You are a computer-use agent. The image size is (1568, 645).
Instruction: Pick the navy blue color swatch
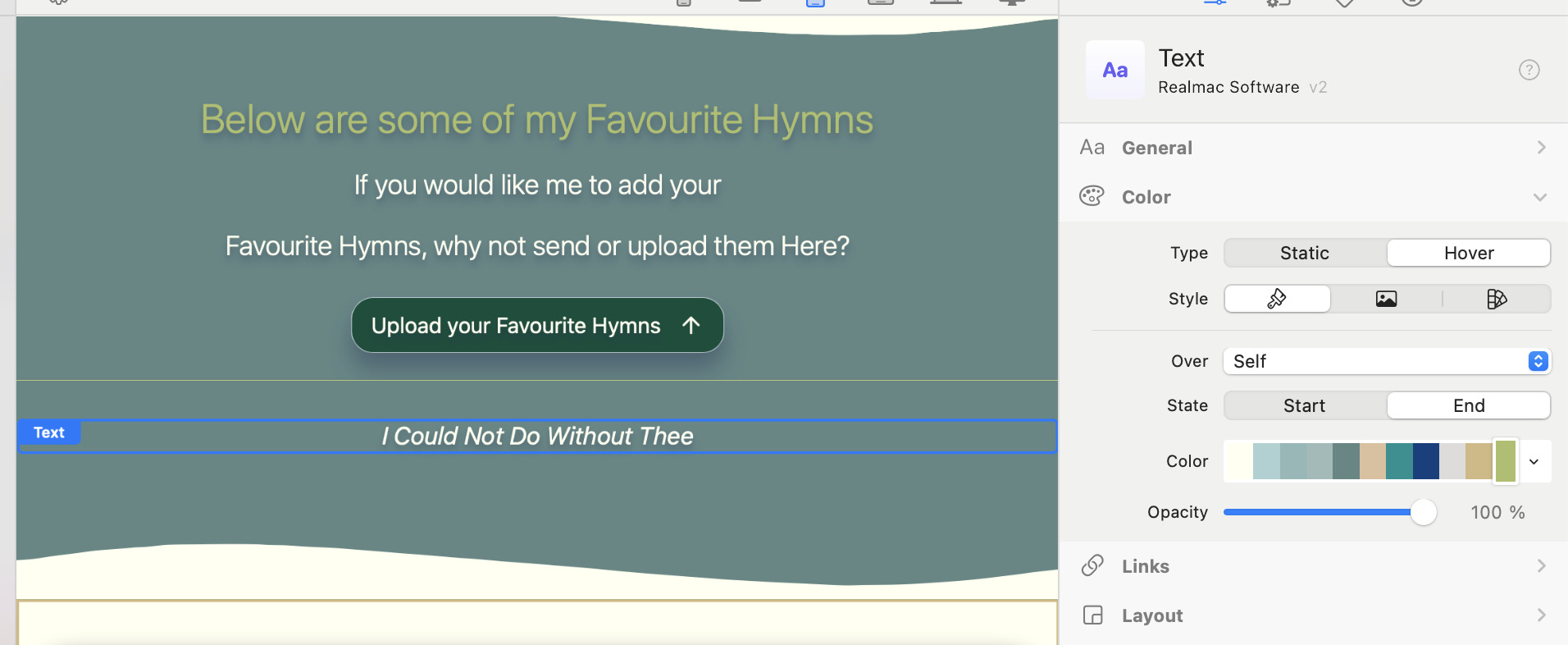pos(1426,461)
